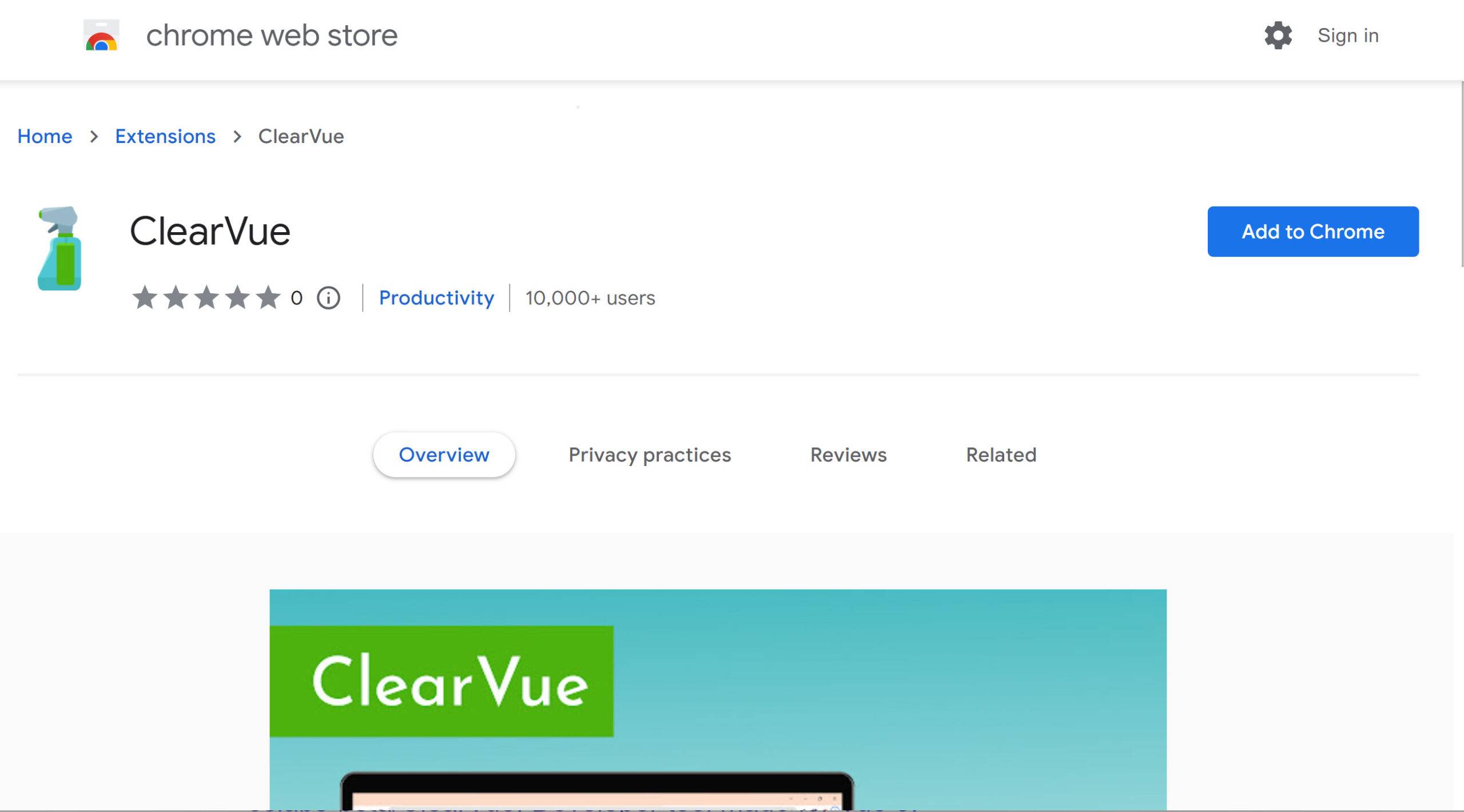The width and height of the screenshot is (1464, 812).
Task: Click the info icon beside the rating
Action: click(x=328, y=297)
